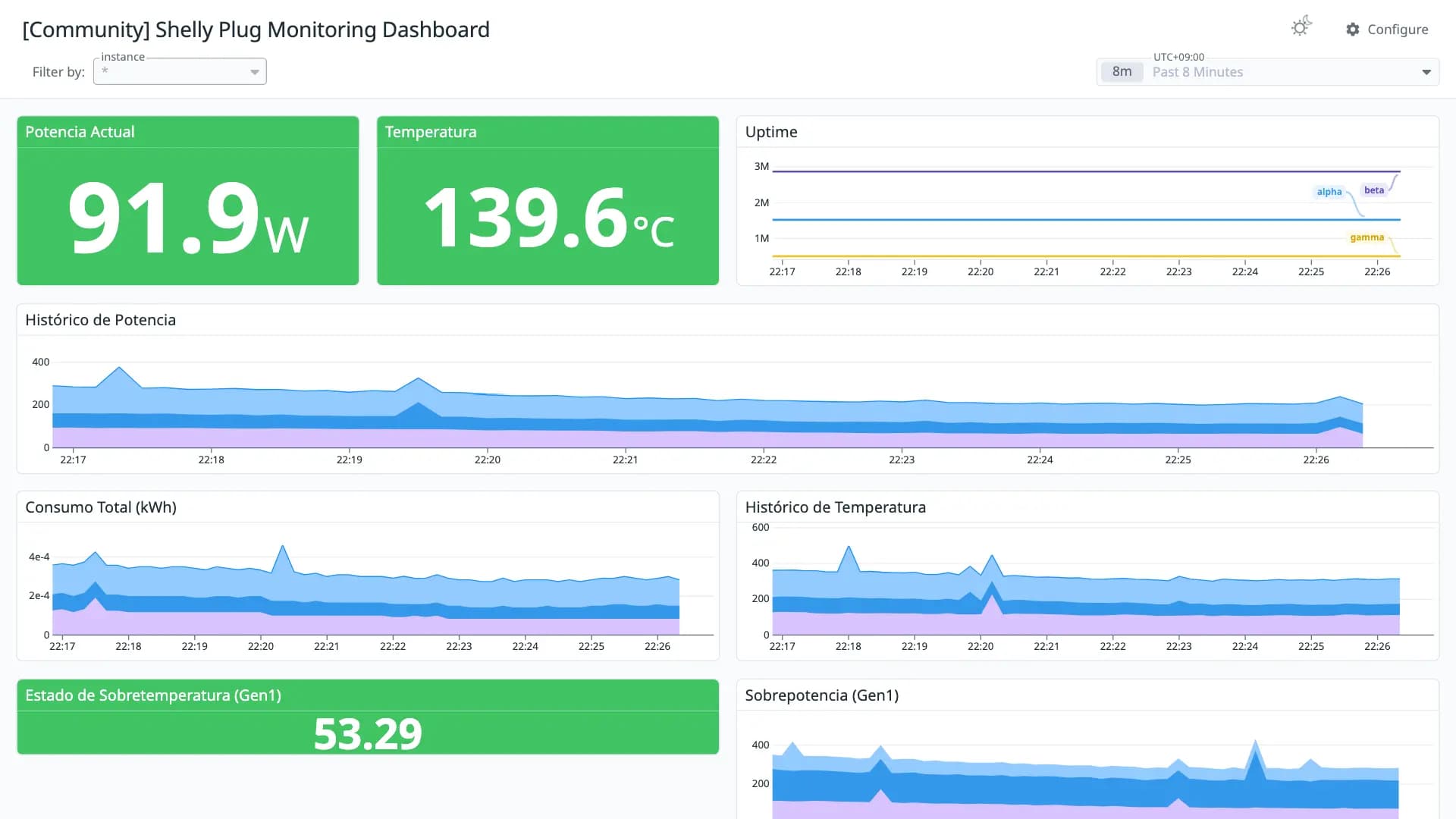Click the 139.6 °C temperature value
This screenshot has height=819, width=1456.
coord(548,218)
